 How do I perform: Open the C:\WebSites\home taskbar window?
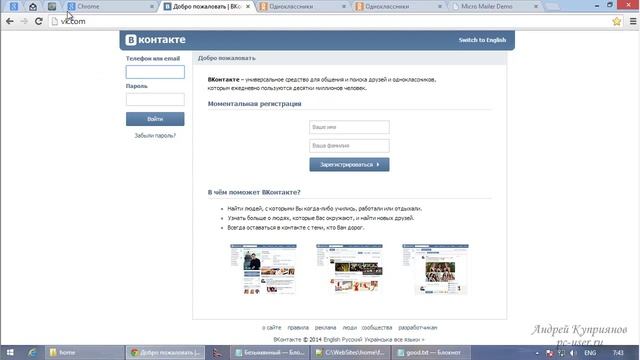tap(350, 352)
